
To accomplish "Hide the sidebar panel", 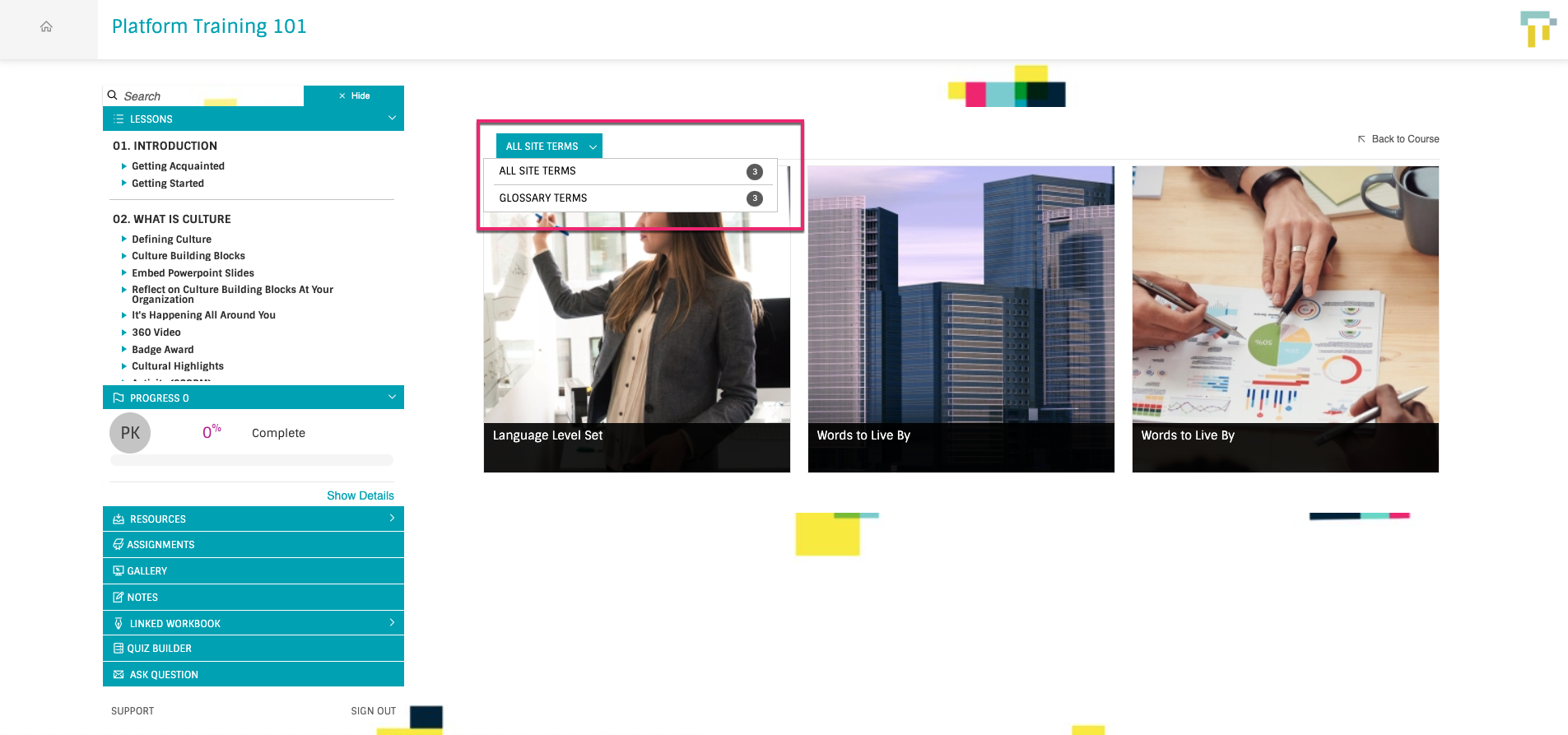I will (x=354, y=95).
